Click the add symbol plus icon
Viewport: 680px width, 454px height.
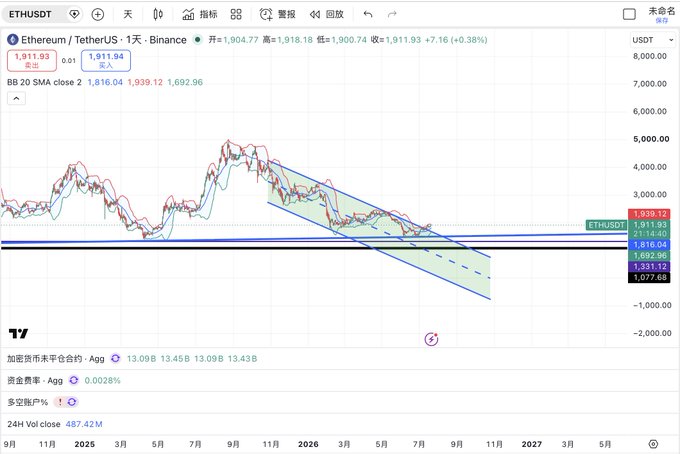point(98,14)
